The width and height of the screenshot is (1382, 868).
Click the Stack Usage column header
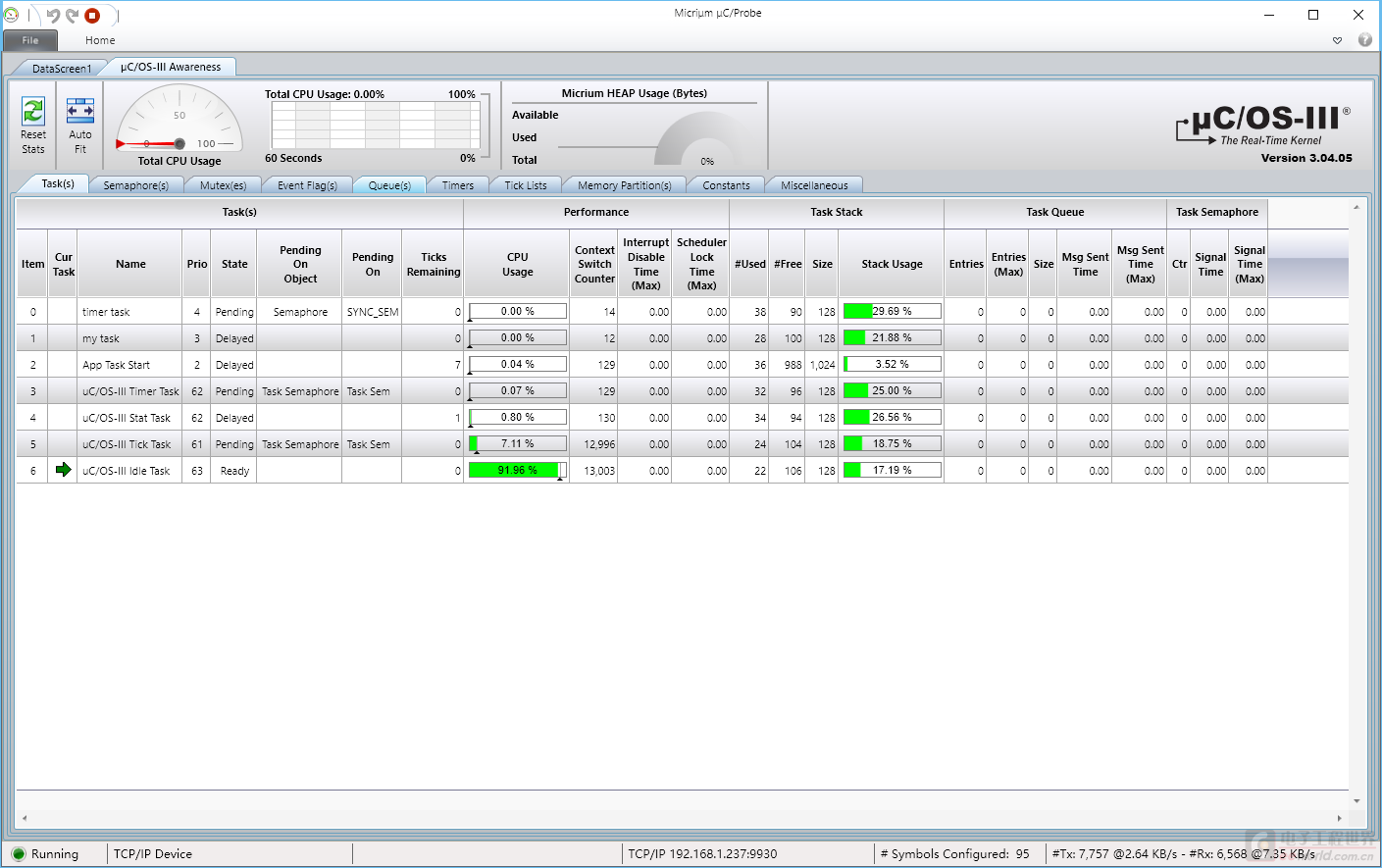[892, 264]
